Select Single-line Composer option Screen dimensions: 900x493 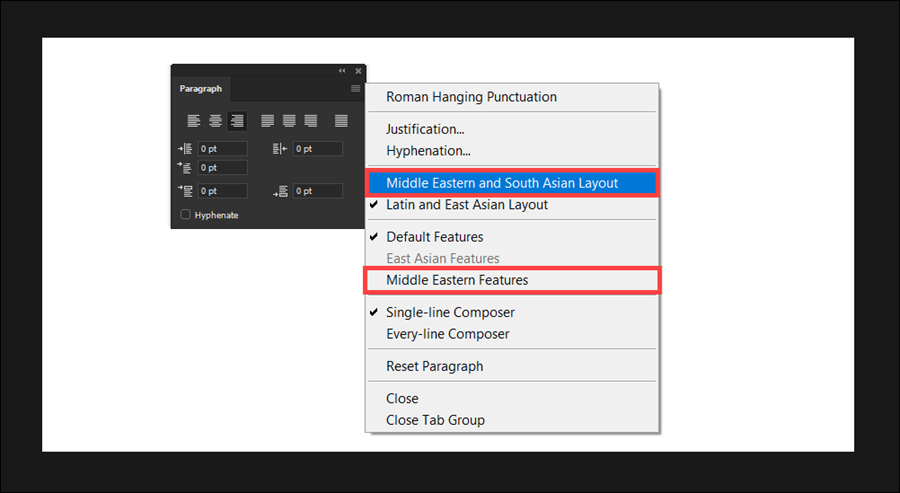[512, 313]
